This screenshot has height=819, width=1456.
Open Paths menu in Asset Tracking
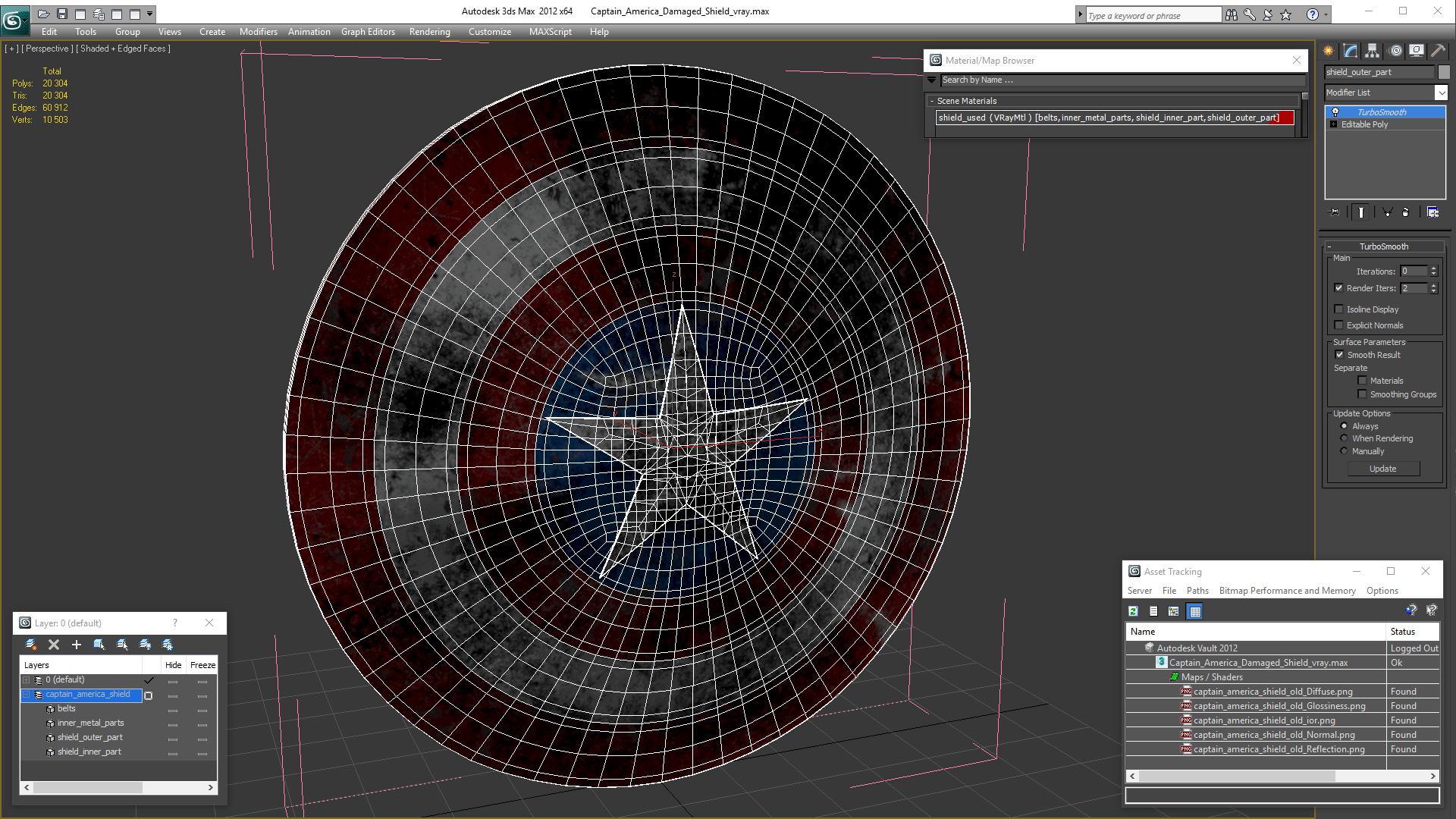[1197, 591]
